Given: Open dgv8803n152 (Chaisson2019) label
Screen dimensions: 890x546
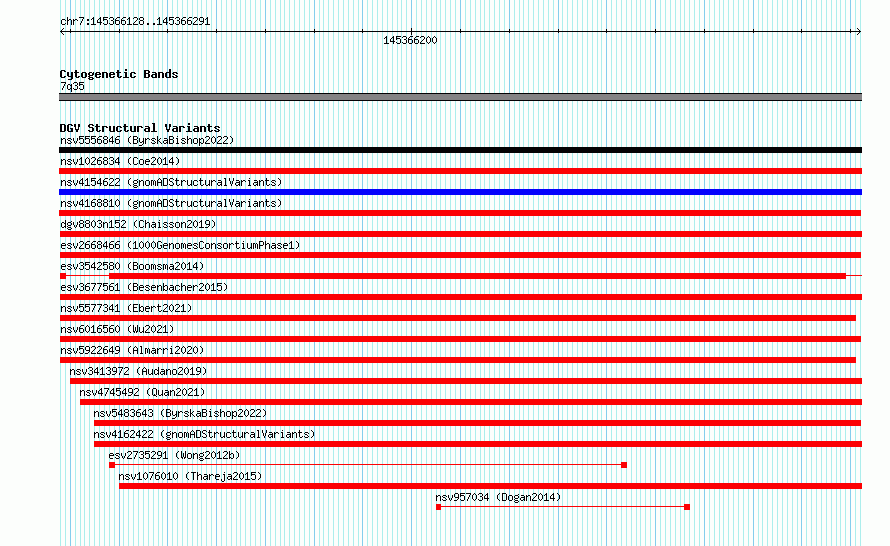Looking at the screenshot, I should (138, 224).
